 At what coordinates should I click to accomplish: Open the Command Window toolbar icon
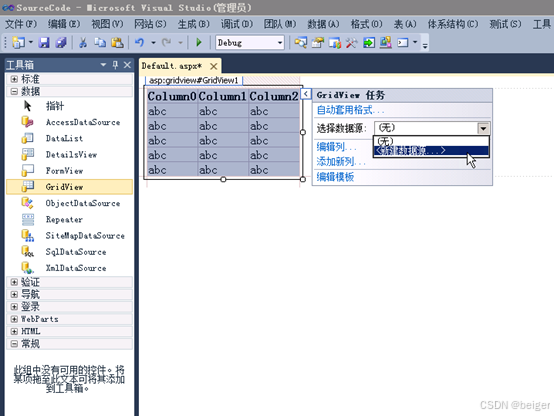pyautogui.click(x=403, y=43)
